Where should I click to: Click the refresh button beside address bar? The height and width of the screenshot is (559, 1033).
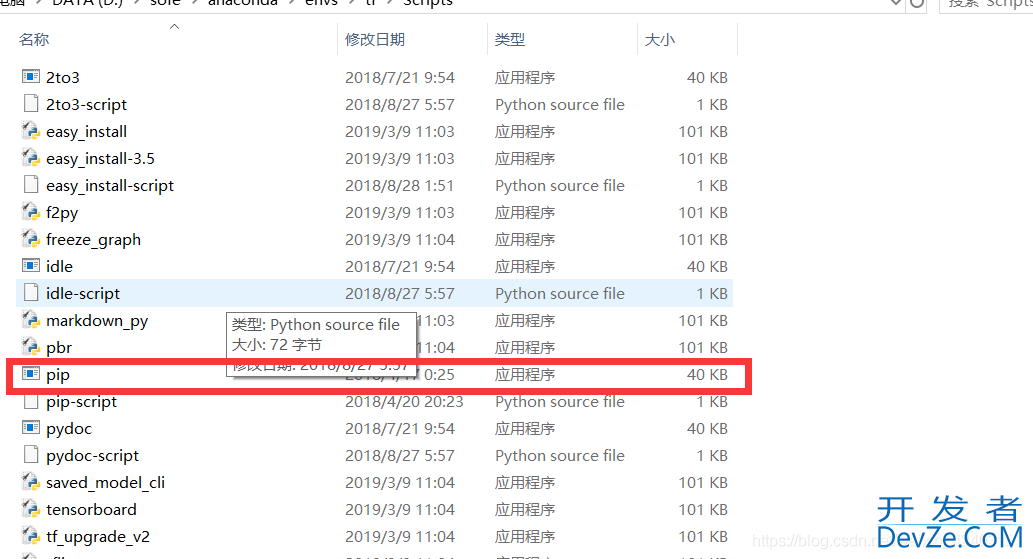tap(917, 3)
